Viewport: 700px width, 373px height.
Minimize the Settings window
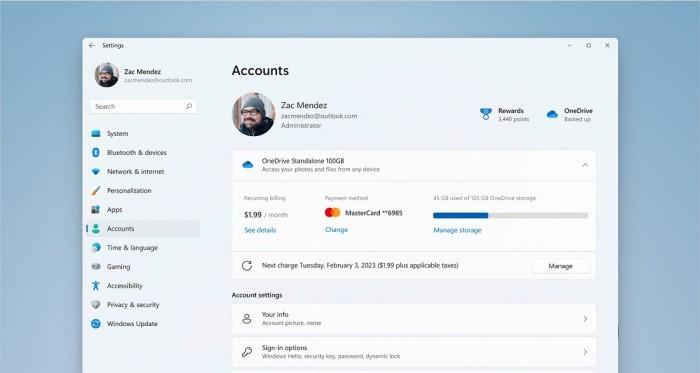click(x=570, y=46)
